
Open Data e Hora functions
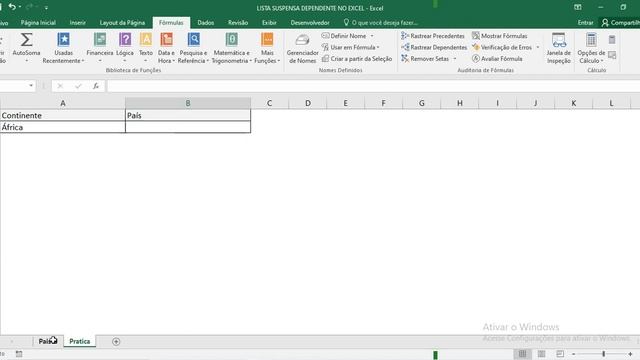(166, 48)
